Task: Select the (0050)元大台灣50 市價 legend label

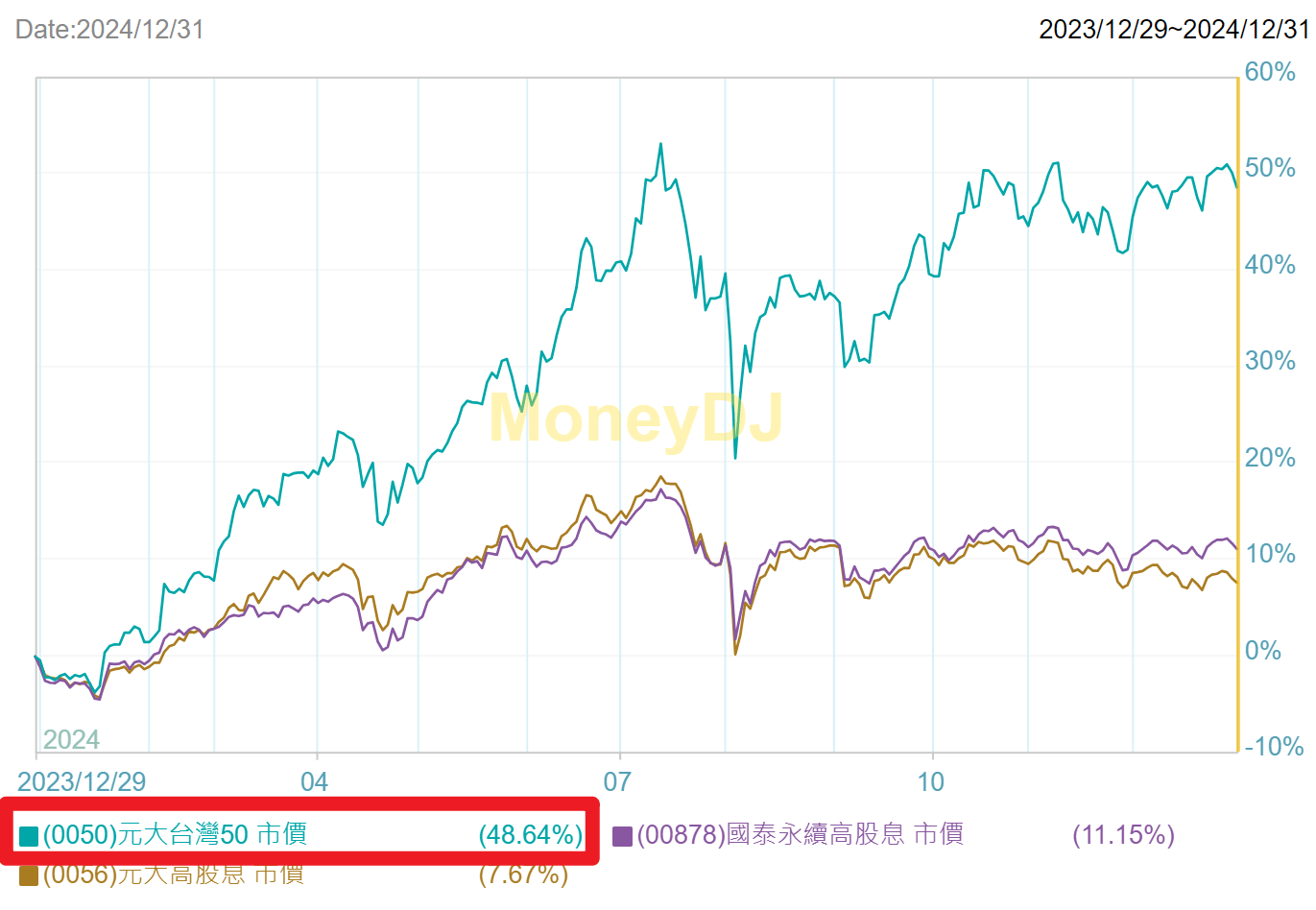Action: tap(175, 834)
